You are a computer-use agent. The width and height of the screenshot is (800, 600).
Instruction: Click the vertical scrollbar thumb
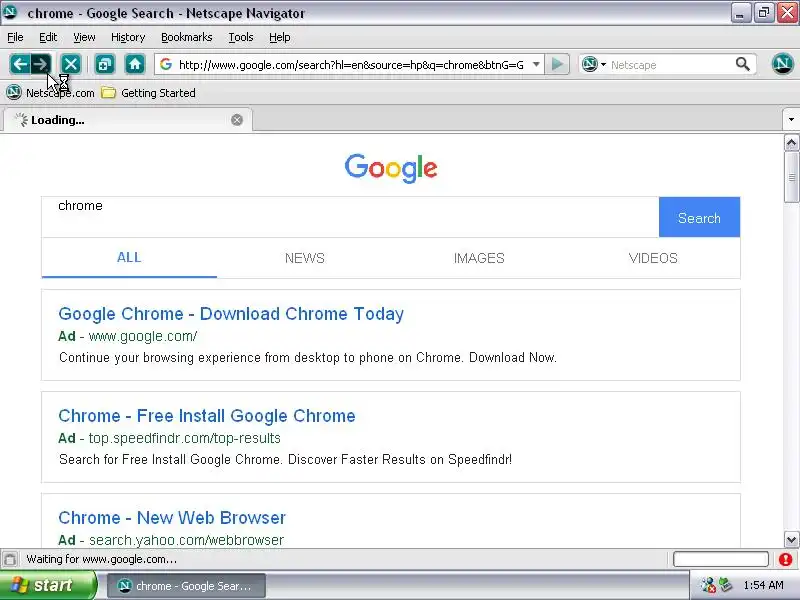[x=791, y=177]
